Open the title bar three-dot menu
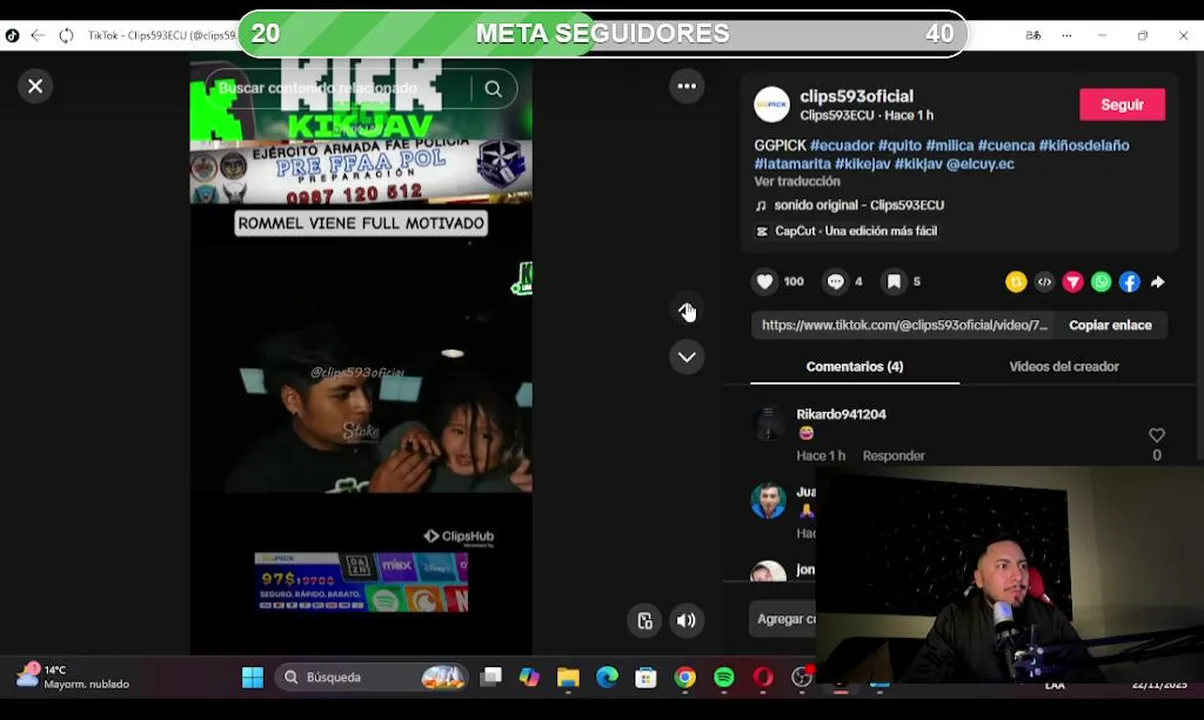1204x720 pixels. click(x=1067, y=35)
